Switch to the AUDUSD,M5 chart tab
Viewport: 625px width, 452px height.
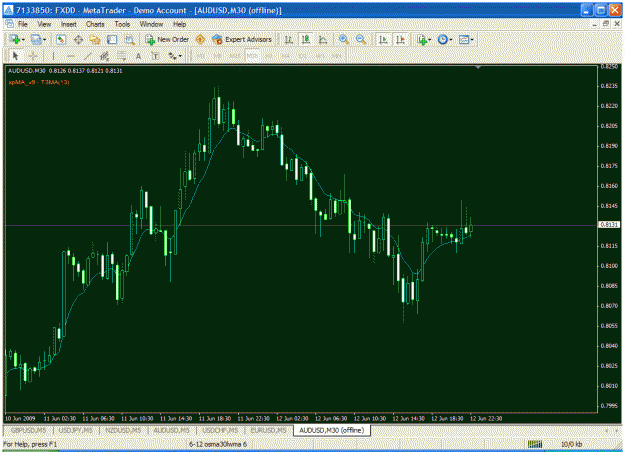[x=171, y=430]
